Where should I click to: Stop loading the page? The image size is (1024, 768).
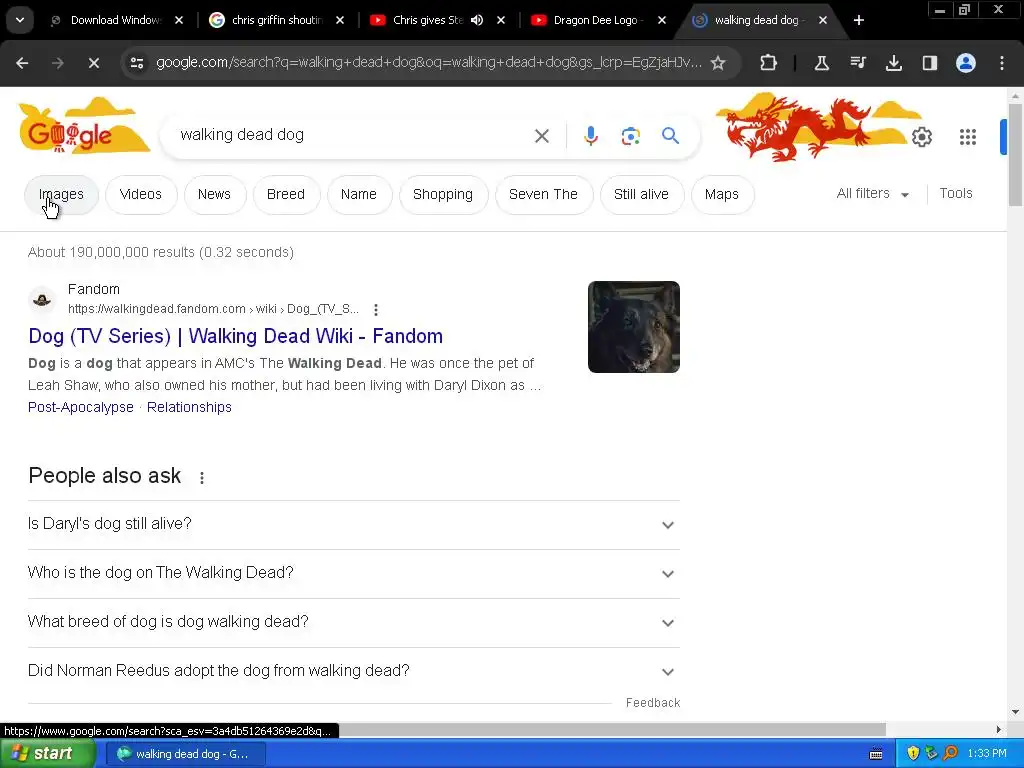point(93,63)
